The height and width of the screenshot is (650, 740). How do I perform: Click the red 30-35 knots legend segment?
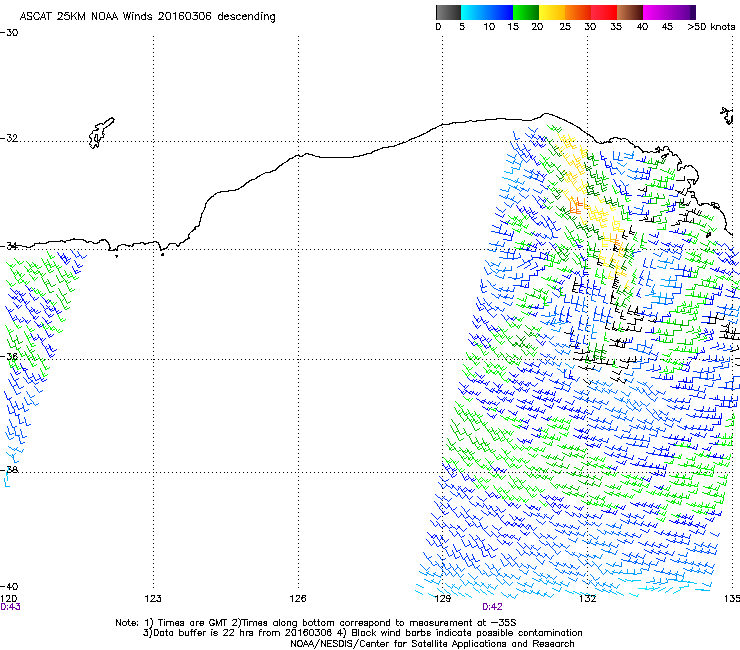[x=604, y=12]
